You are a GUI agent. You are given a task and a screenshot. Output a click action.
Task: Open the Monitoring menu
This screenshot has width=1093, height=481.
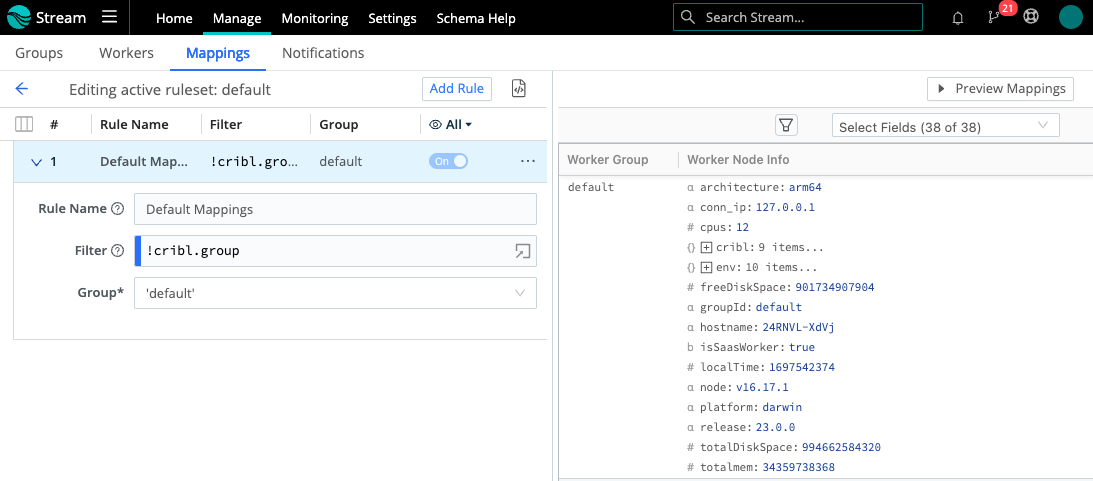tap(314, 18)
